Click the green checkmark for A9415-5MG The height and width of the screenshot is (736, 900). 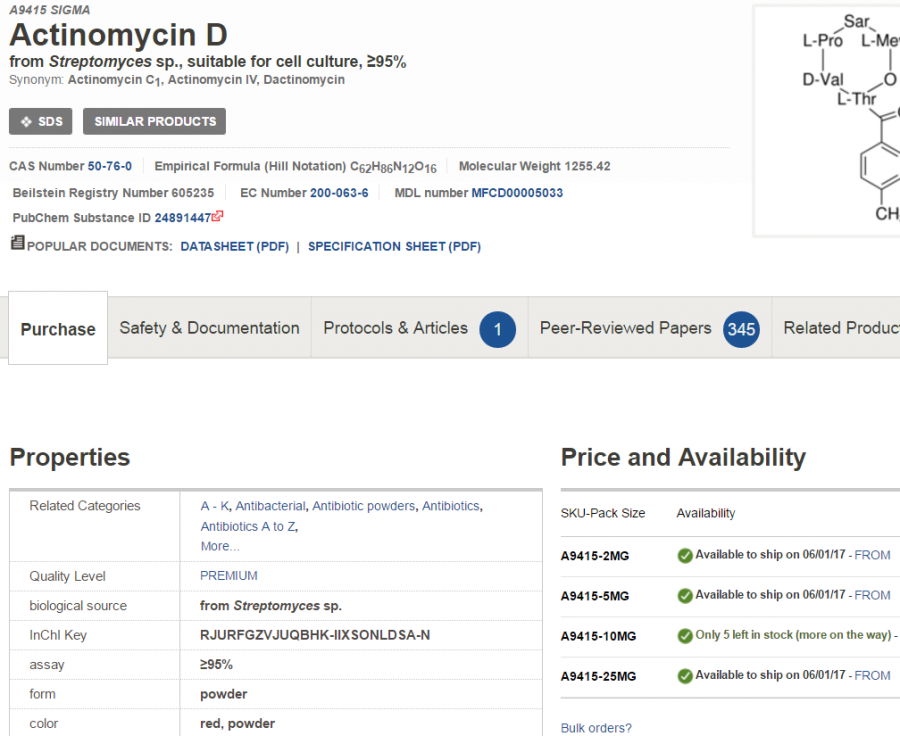[685, 596]
